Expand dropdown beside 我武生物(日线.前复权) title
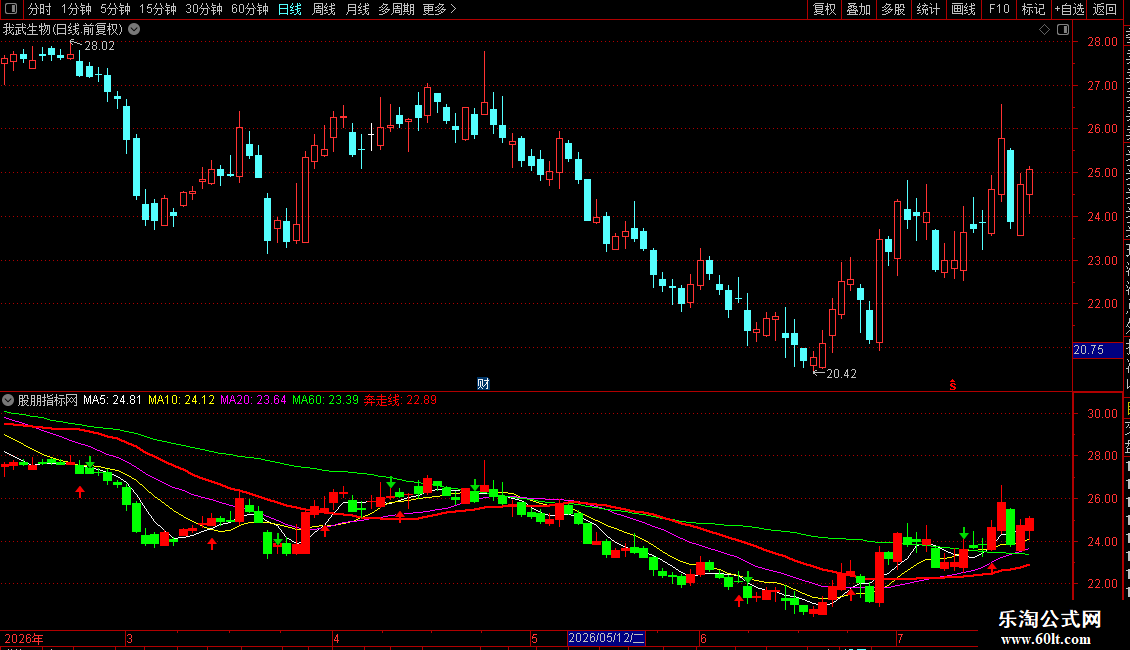The width and height of the screenshot is (1130, 650). 134,30
